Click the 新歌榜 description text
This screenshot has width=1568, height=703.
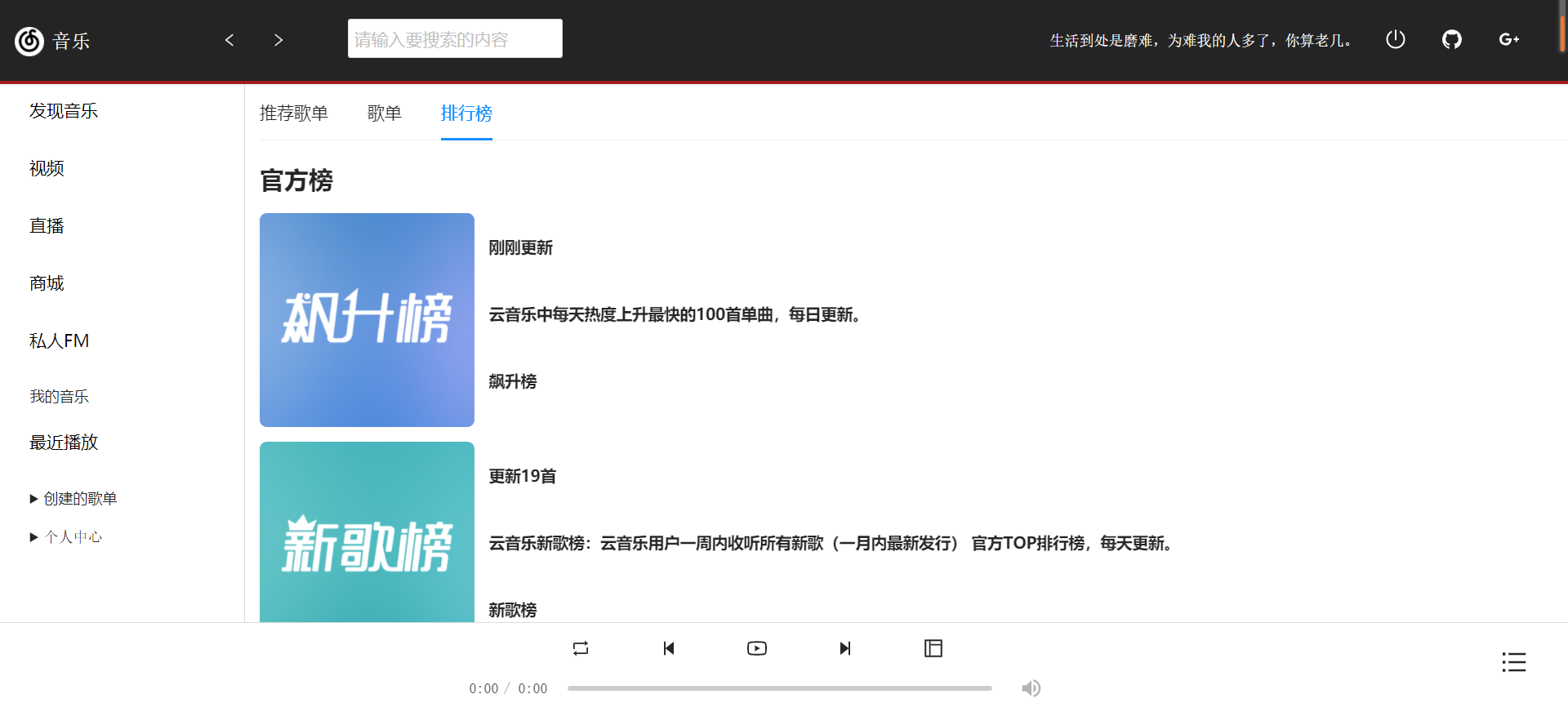(x=832, y=543)
